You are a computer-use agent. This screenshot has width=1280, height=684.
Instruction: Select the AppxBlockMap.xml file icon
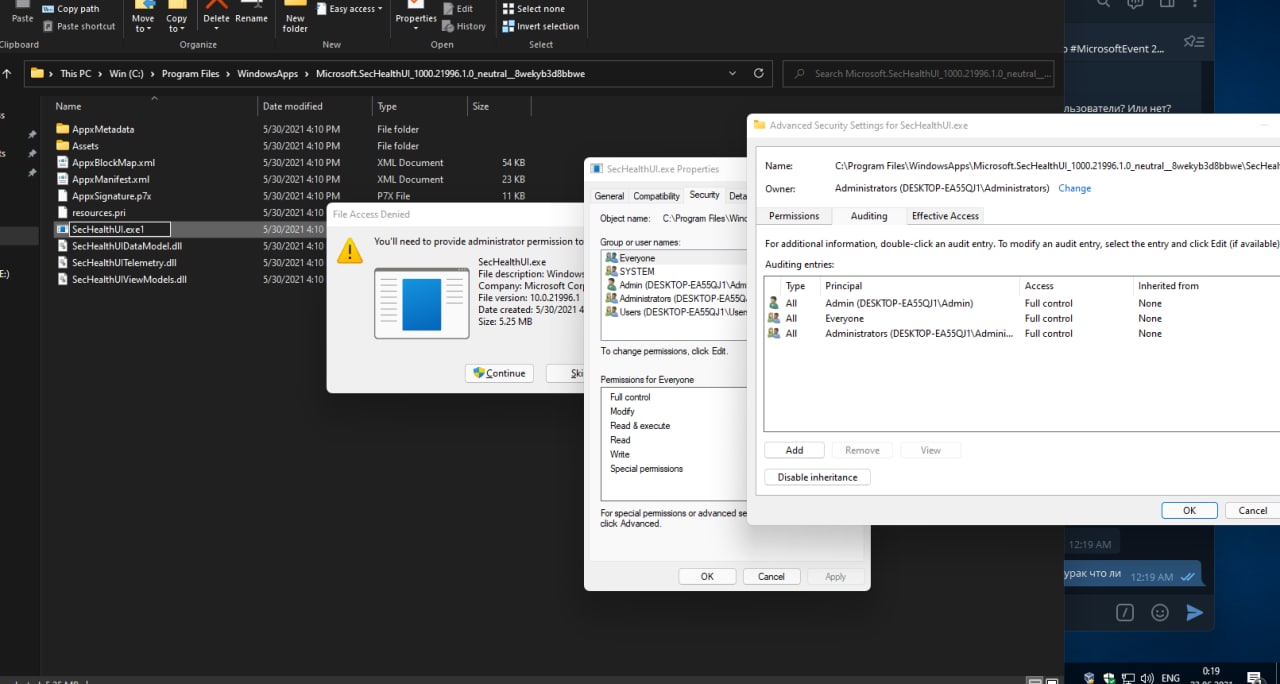tap(63, 163)
